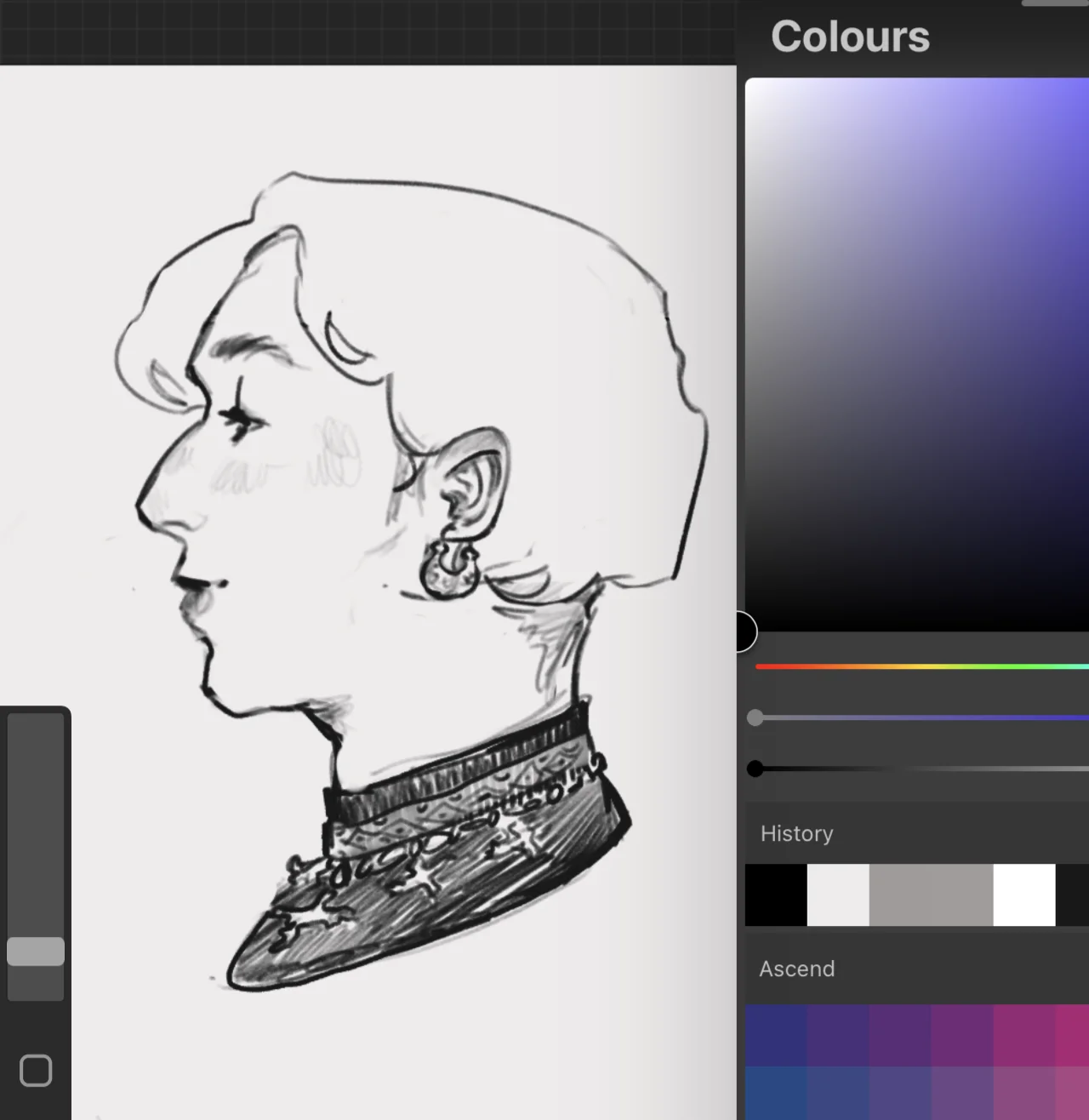Screen dimensions: 1089x1120
Task: Choose the purple Ascend palette swatch
Action: point(900,1035)
